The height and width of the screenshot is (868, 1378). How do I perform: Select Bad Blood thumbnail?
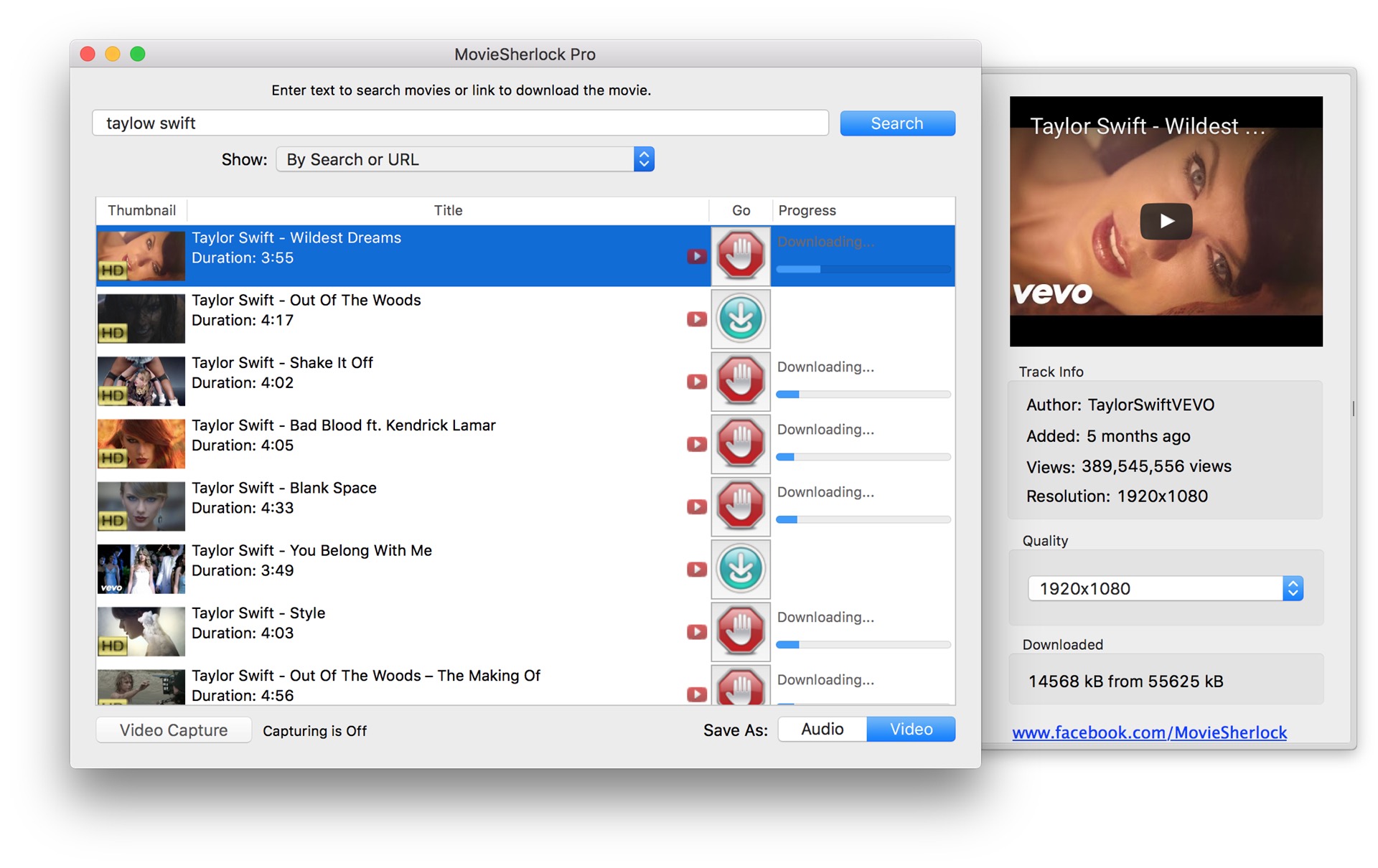[x=141, y=443]
